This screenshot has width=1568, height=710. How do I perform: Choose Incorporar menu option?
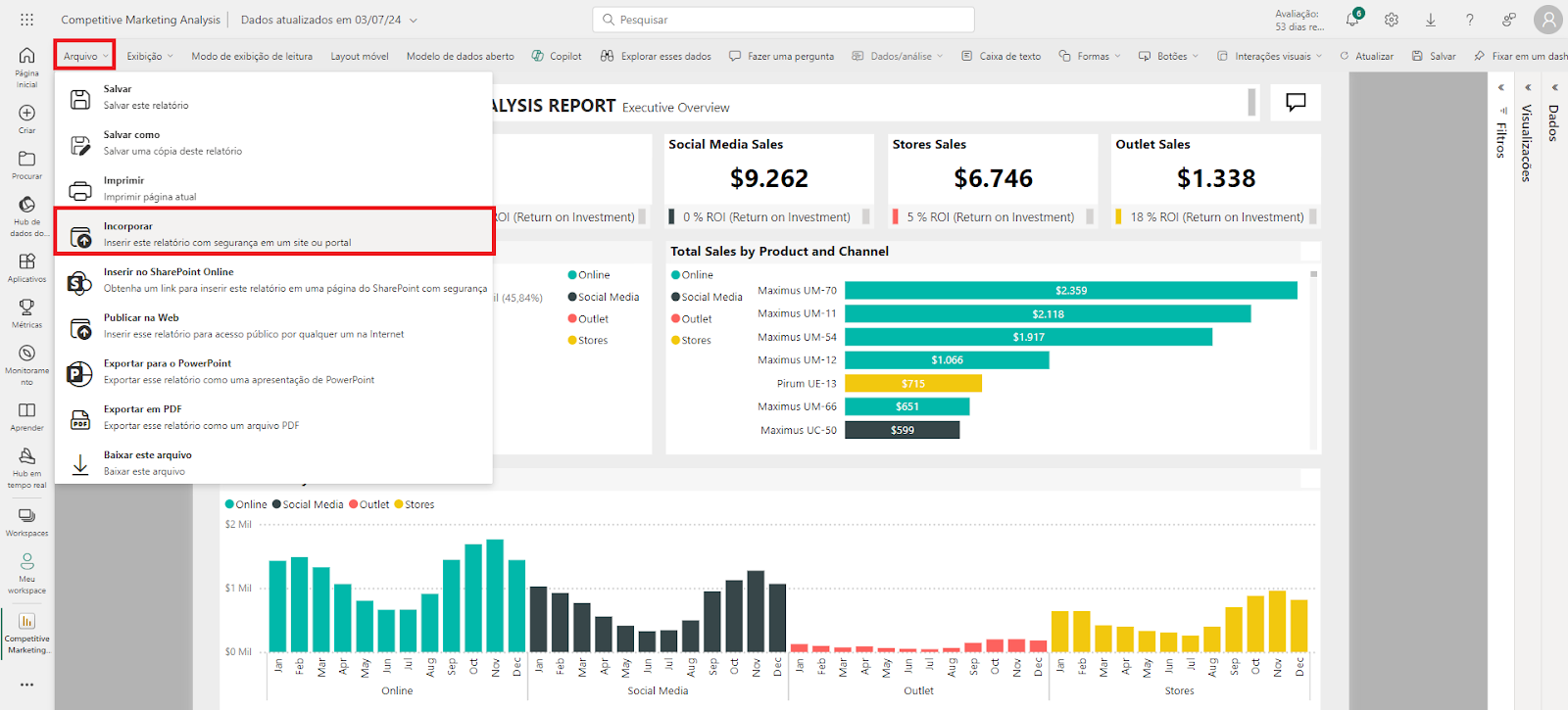[273, 233]
